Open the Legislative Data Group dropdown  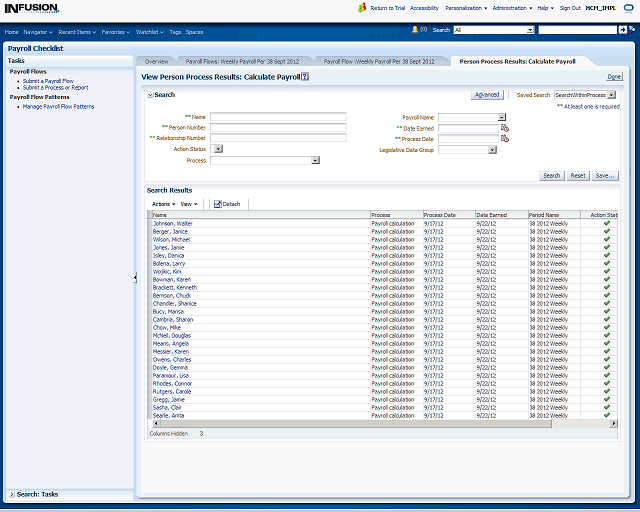[x=492, y=150]
